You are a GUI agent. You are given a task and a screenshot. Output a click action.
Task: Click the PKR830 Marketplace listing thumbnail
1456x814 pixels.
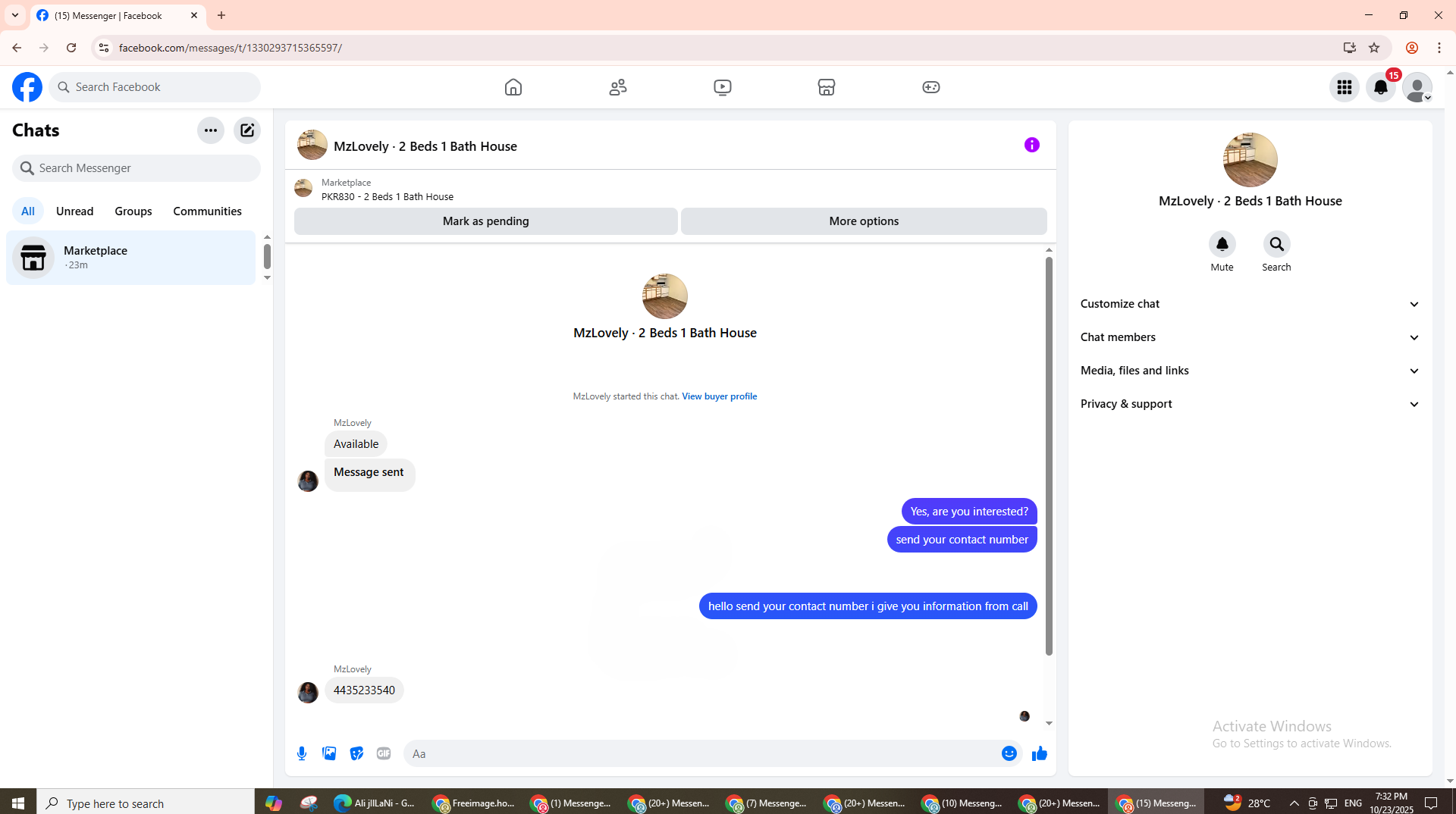(303, 188)
